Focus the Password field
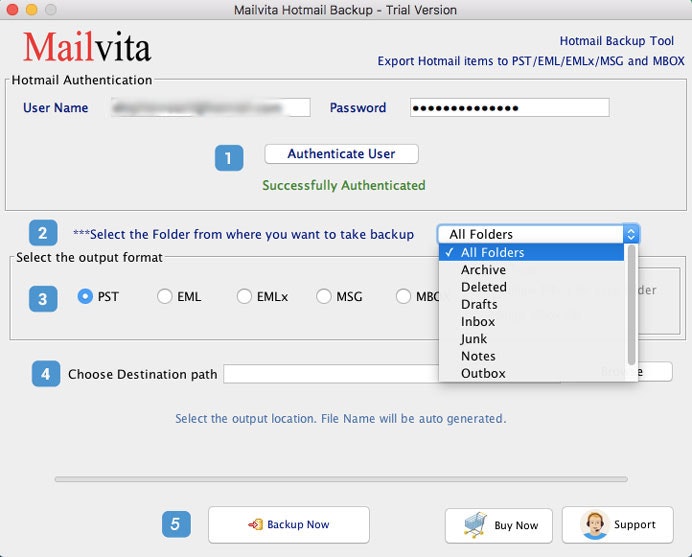This screenshot has height=557, width=692. click(x=510, y=108)
